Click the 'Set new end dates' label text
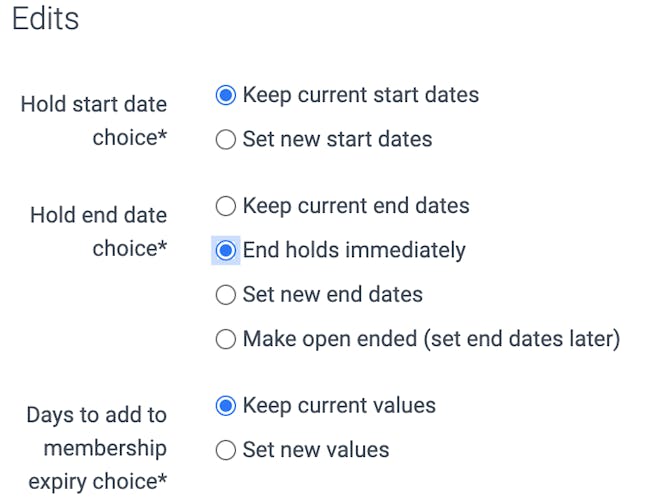Screen dimensions: 650x500 pos(332,295)
